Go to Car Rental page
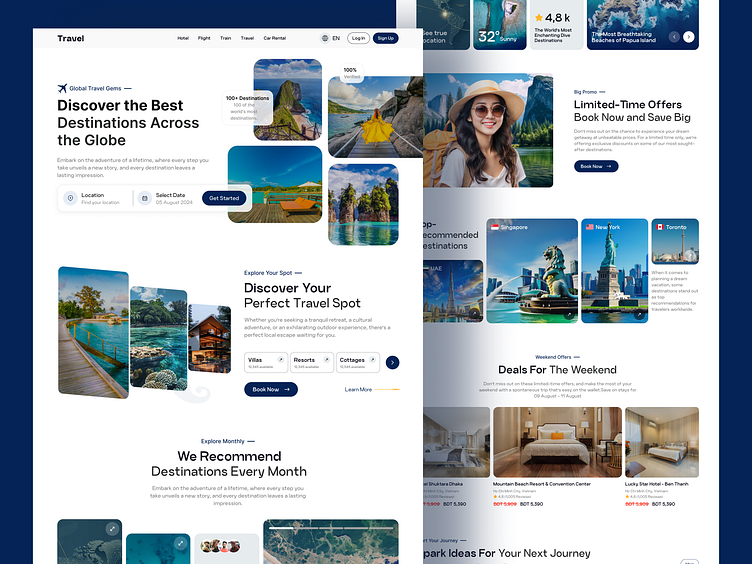 pyautogui.click(x=275, y=38)
